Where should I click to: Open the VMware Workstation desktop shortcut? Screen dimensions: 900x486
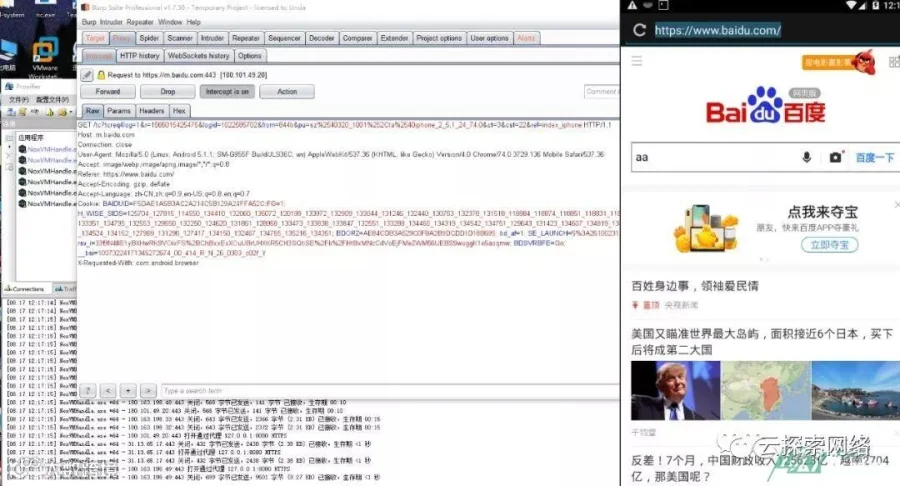(45, 56)
